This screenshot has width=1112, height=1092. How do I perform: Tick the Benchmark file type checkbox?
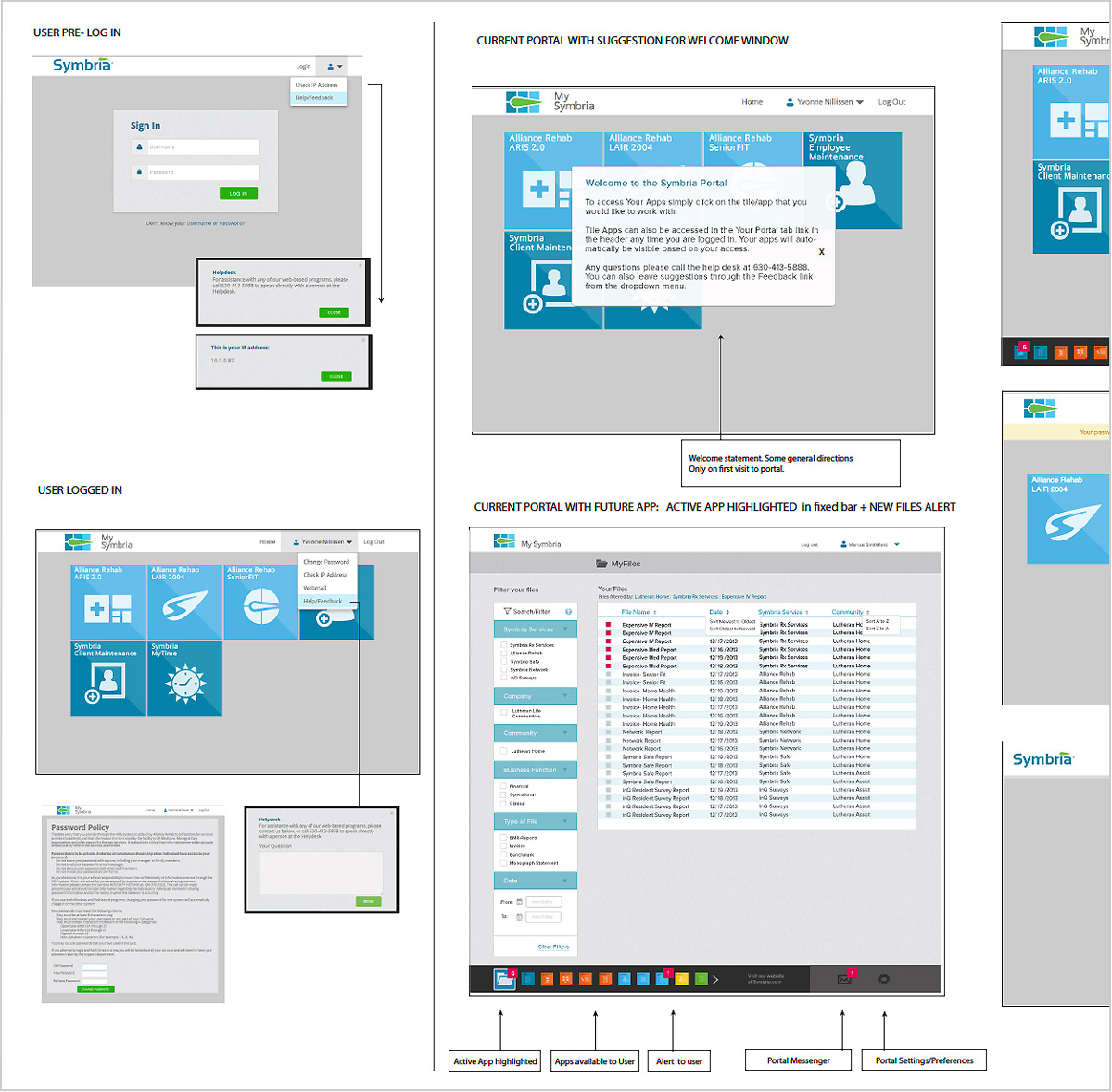(504, 855)
